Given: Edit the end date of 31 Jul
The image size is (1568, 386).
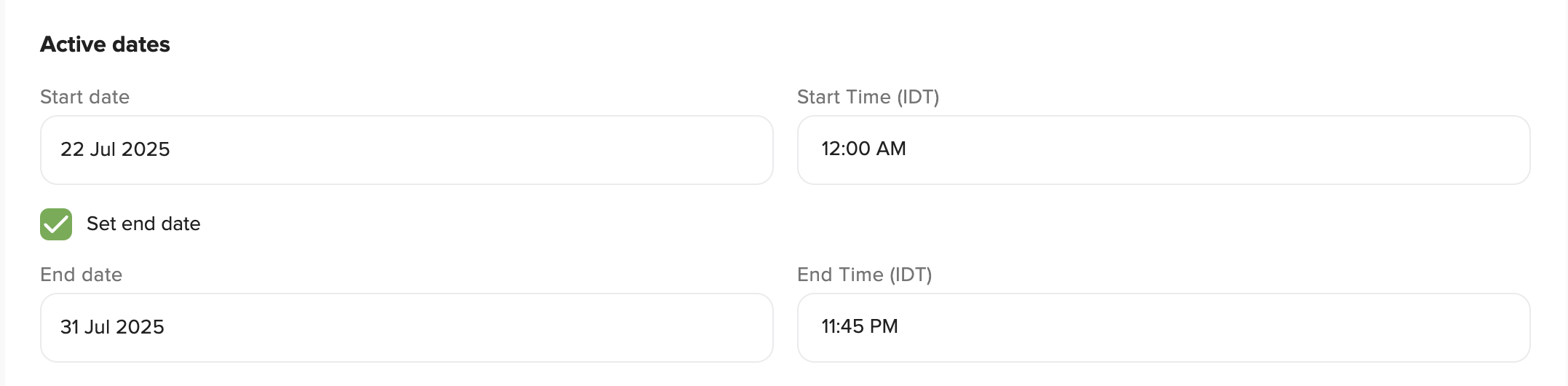Looking at the screenshot, I should (x=406, y=328).
